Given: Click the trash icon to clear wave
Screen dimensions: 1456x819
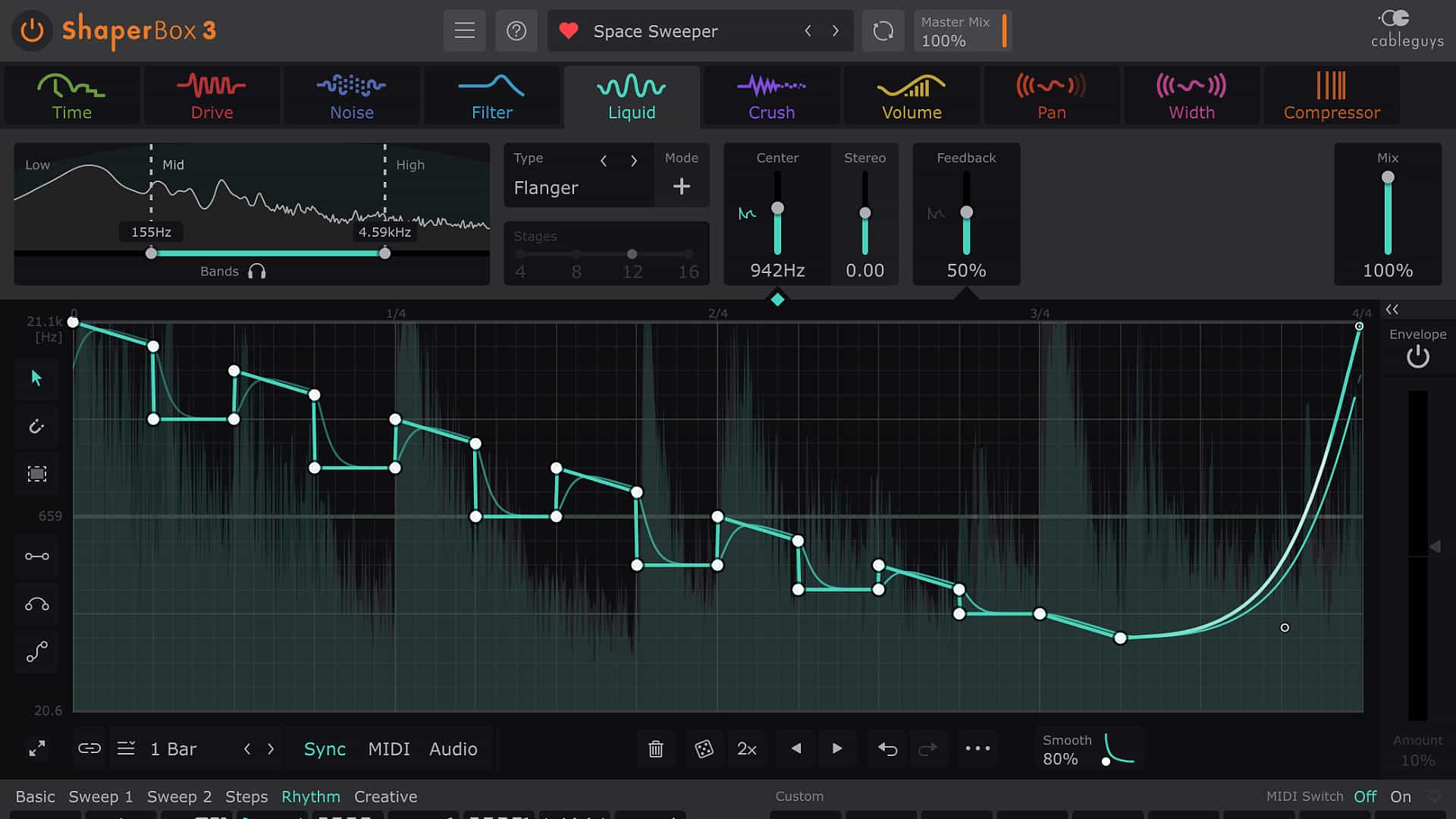Looking at the screenshot, I should [655, 749].
